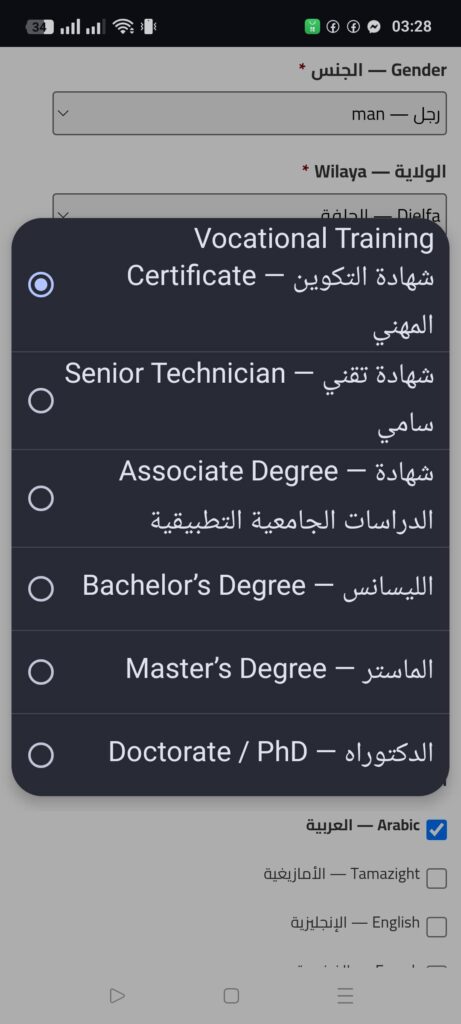
Task: Expand the Wilaya dropdown showing Djelfa
Action: pyautogui.click(x=249, y=206)
